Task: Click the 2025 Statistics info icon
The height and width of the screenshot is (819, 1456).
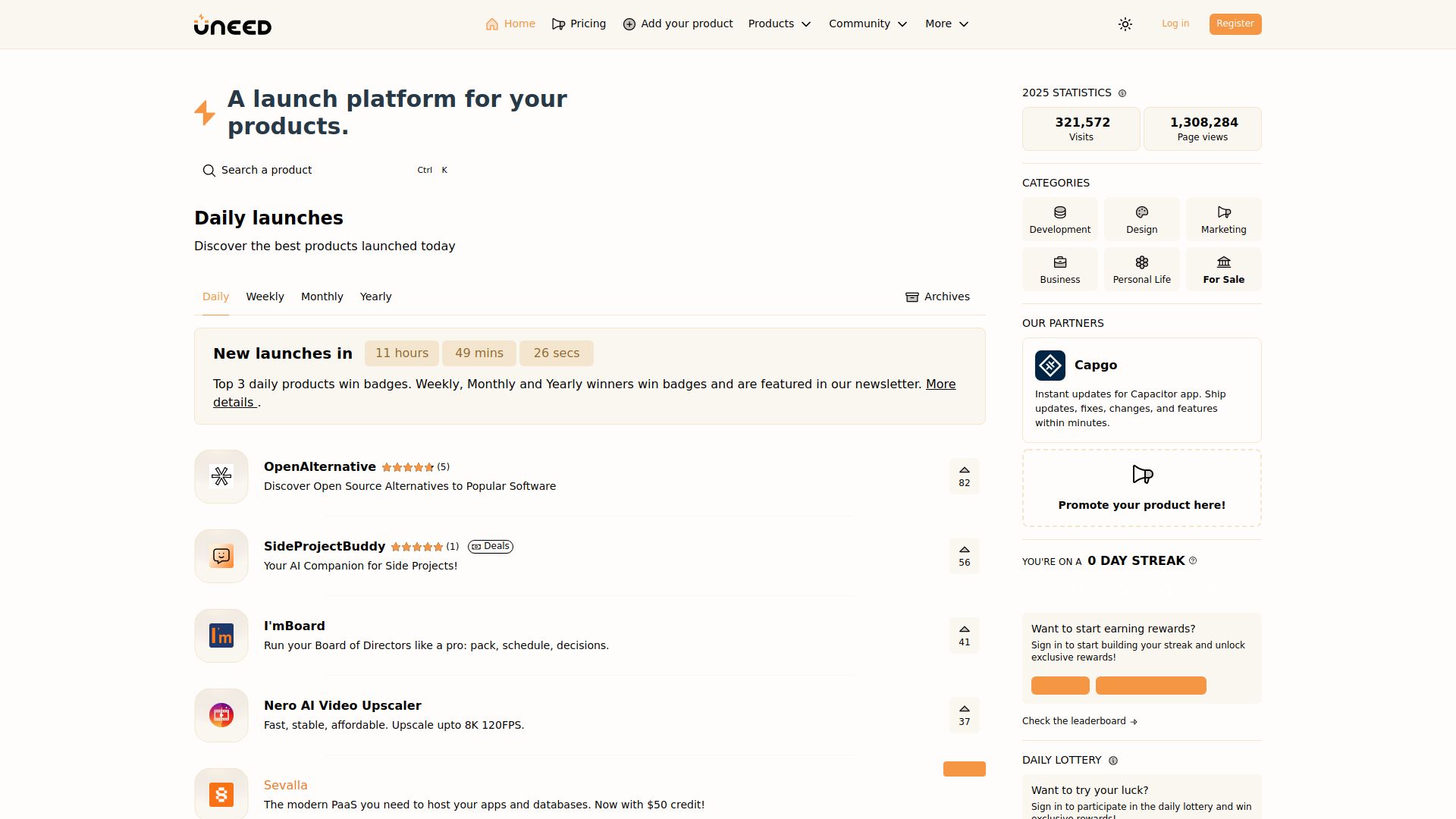Action: click(1122, 93)
